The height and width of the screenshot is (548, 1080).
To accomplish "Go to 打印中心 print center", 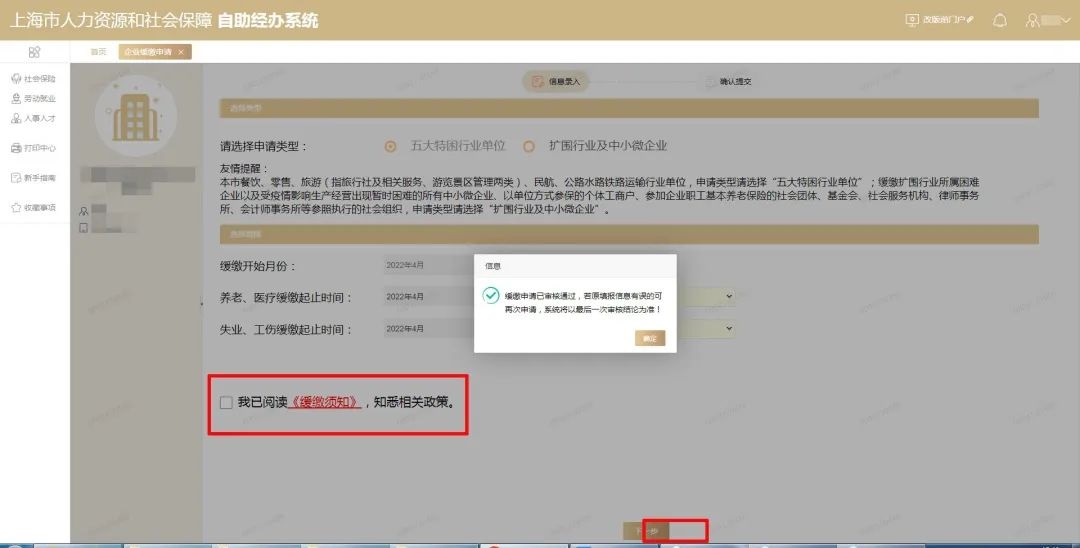I will coord(34,148).
